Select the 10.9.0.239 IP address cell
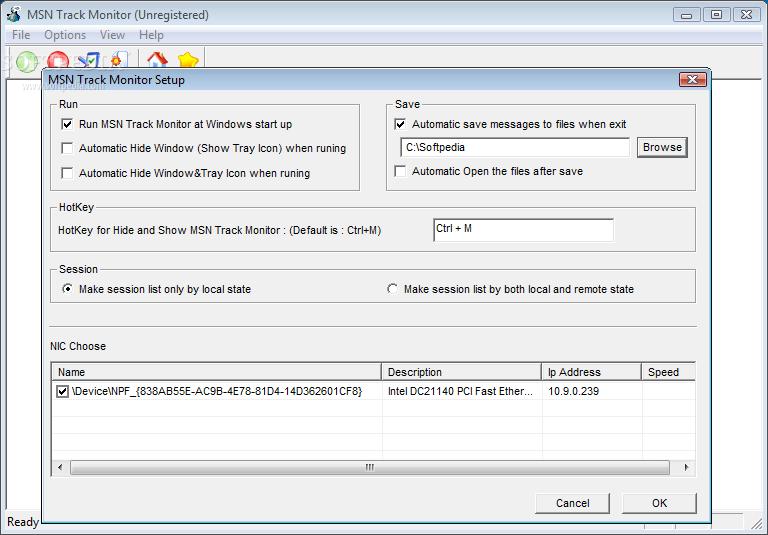Viewport: 768px width, 535px height. (573, 391)
